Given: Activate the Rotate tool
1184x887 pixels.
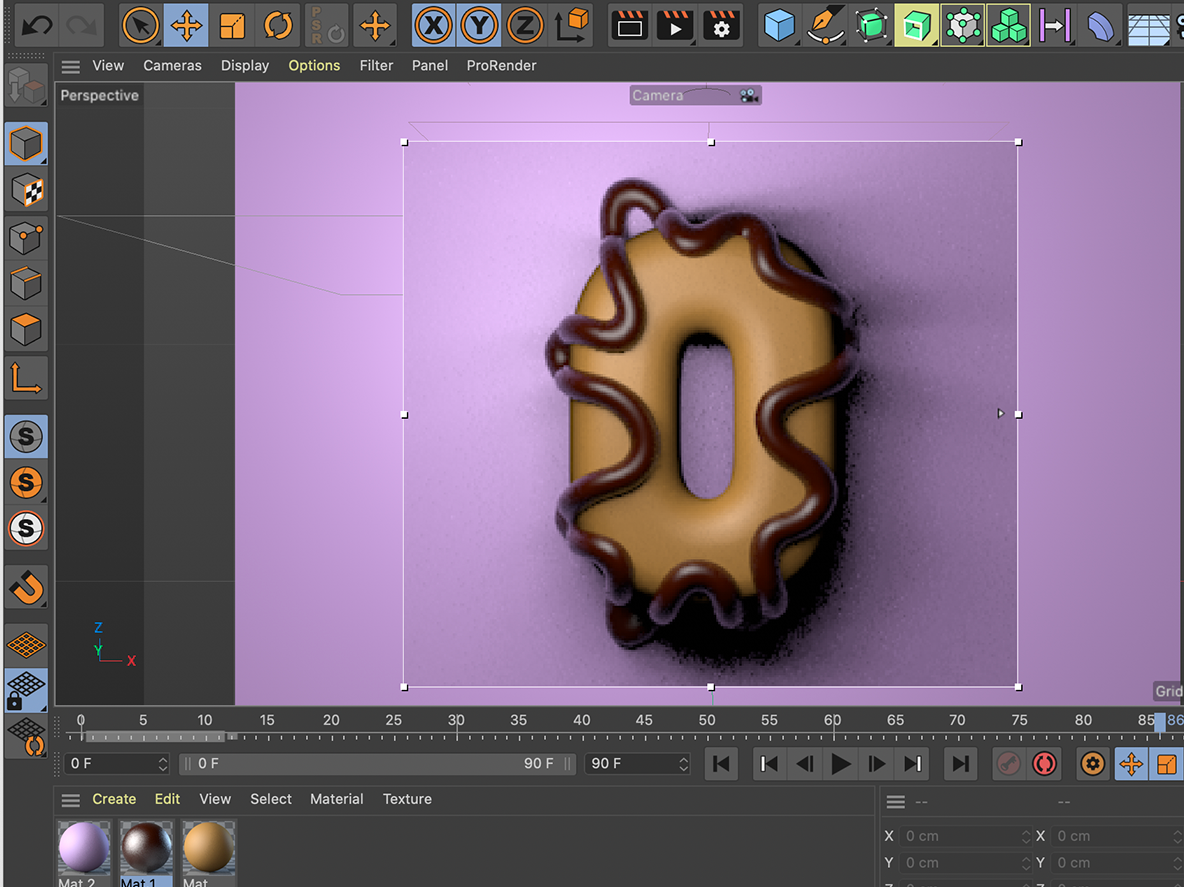Looking at the screenshot, I should pos(278,25).
